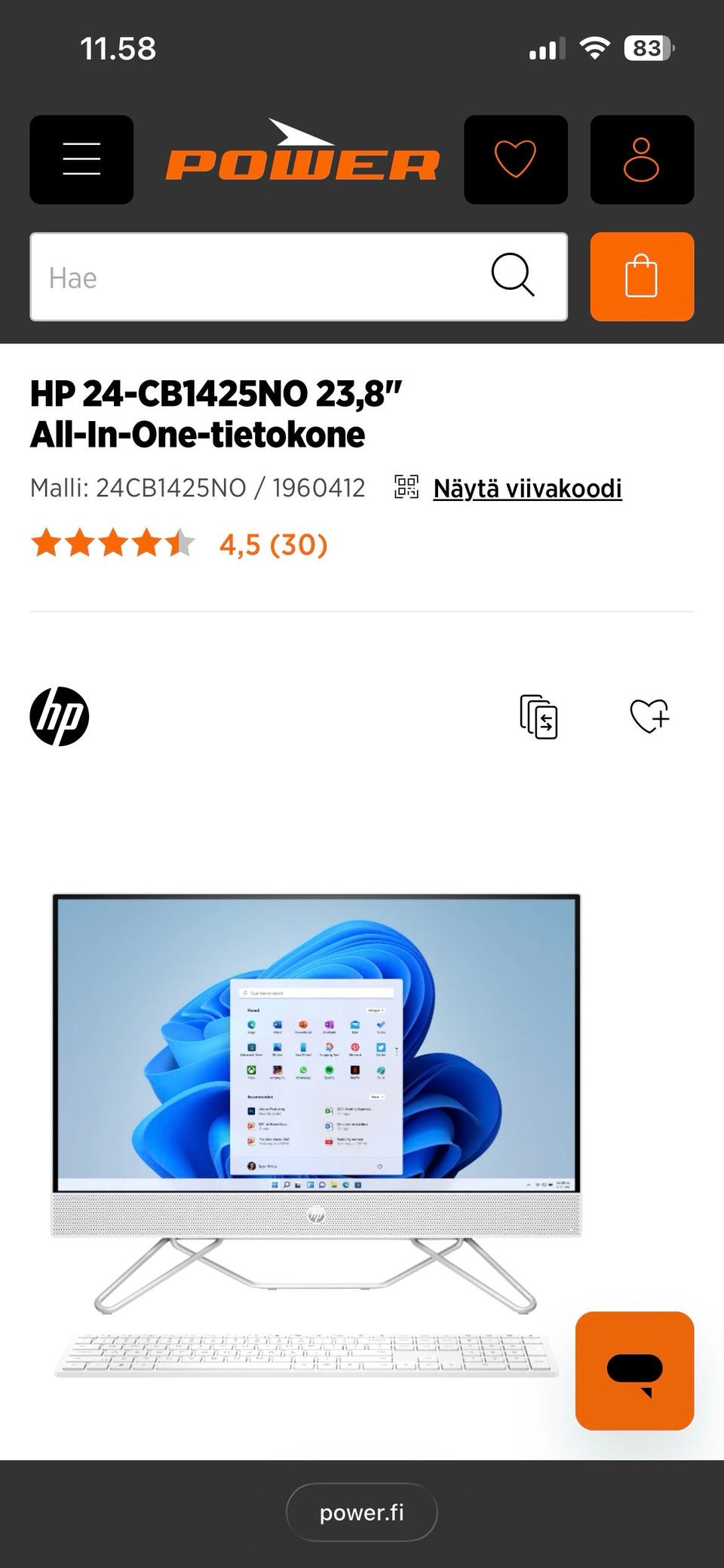The width and height of the screenshot is (724, 1568).
Task: Tap the battery indicator in status bar
Action: pos(649,48)
